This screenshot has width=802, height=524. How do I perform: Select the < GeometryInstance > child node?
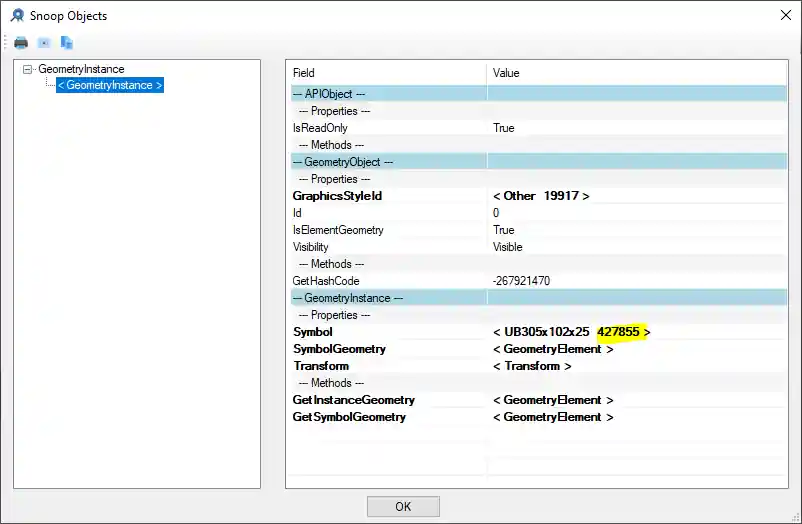pos(109,86)
